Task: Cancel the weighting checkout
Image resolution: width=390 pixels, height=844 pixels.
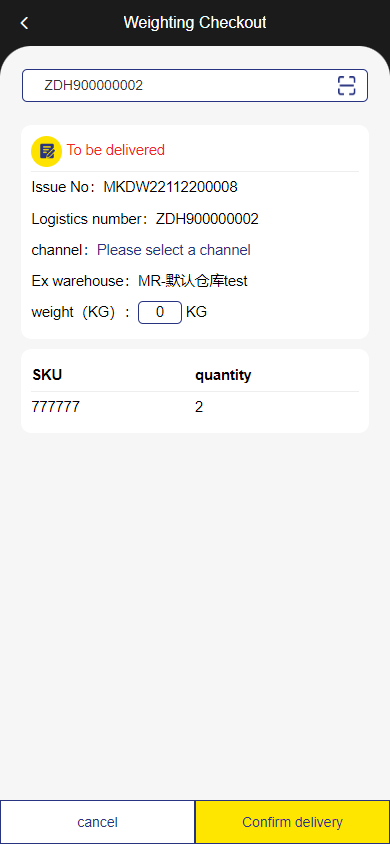Action: (x=97, y=822)
